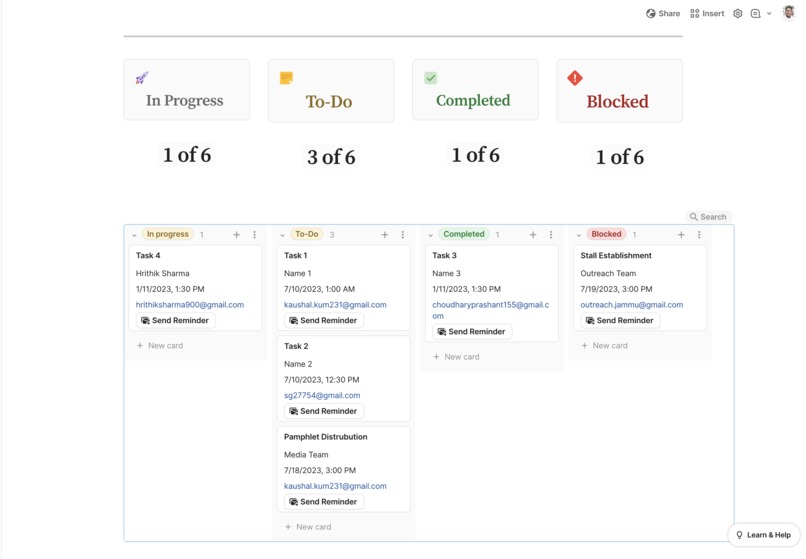Add a card via In progress plus icon
The height and width of the screenshot is (559, 806).
[236, 235]
